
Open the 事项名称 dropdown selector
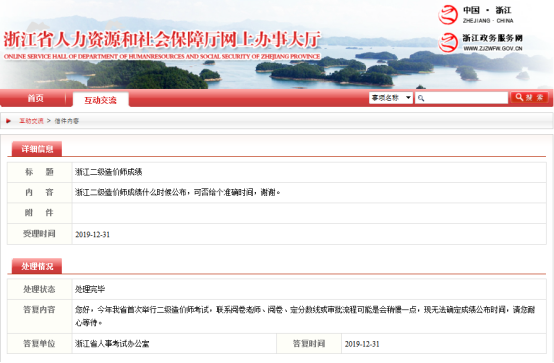point(391,98)
